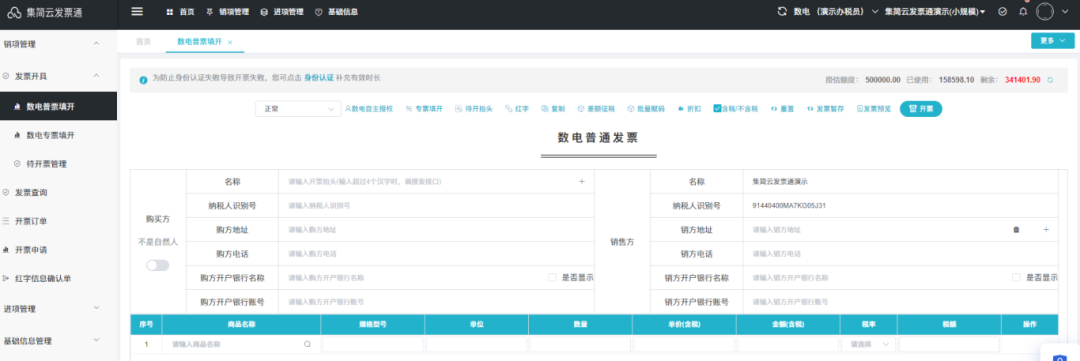
Task: Refresh the remaining credit amount icon
Action: pos(1050,80)
